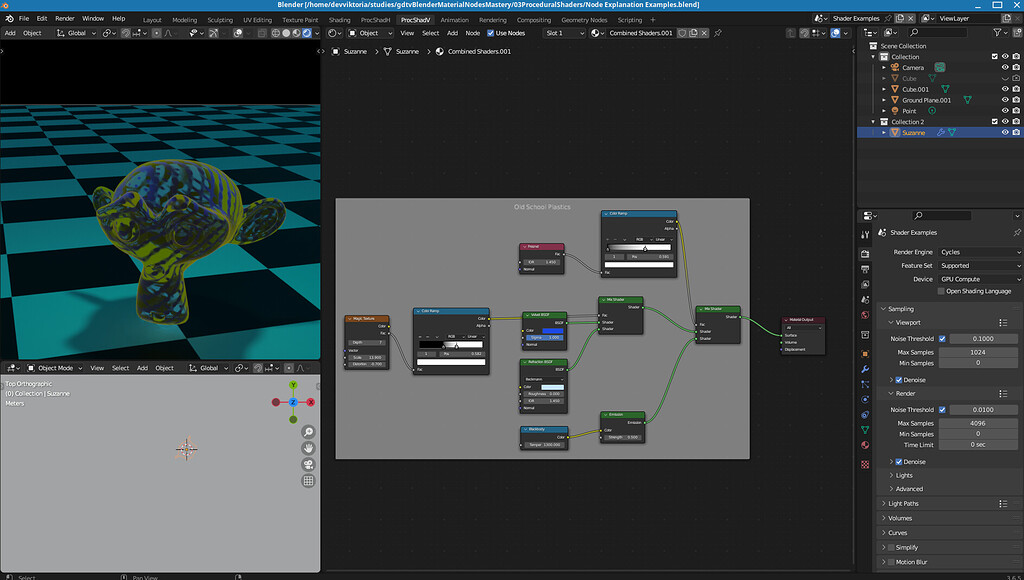This screenshot has width=1024, height=580.
Task: Open the Render Properties tab icon
Action: pos(866,252)
